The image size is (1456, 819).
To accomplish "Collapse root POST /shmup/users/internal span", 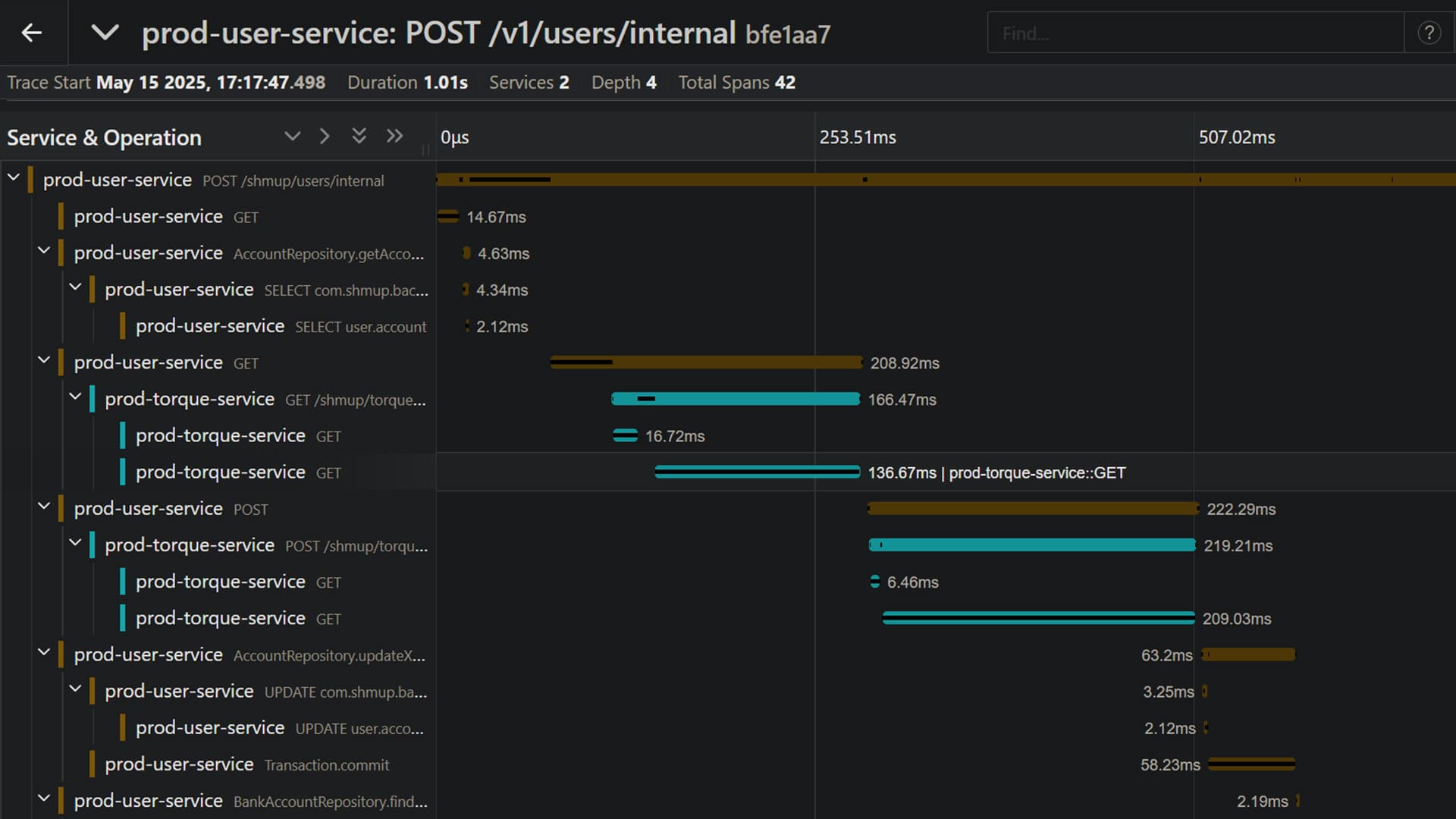I will [14, 177].
